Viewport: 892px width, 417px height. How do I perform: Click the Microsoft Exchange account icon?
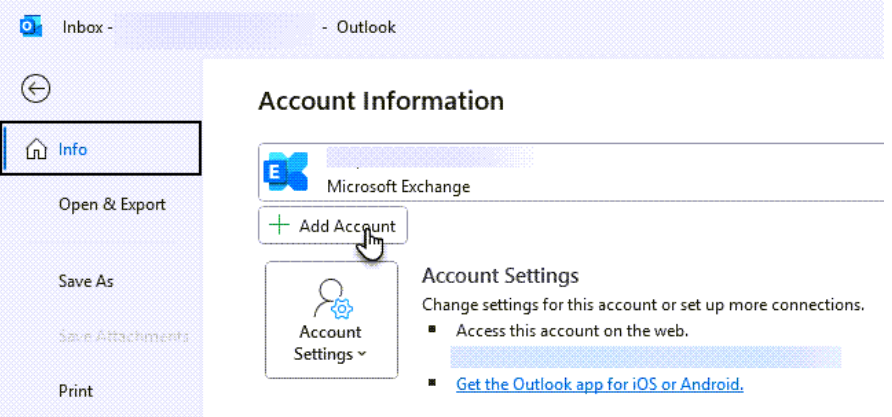coord(286,172)
